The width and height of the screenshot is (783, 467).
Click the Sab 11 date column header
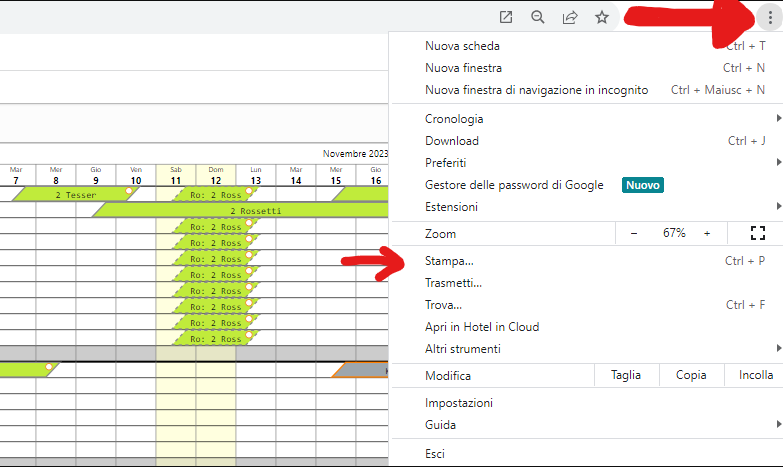(176, 175)
